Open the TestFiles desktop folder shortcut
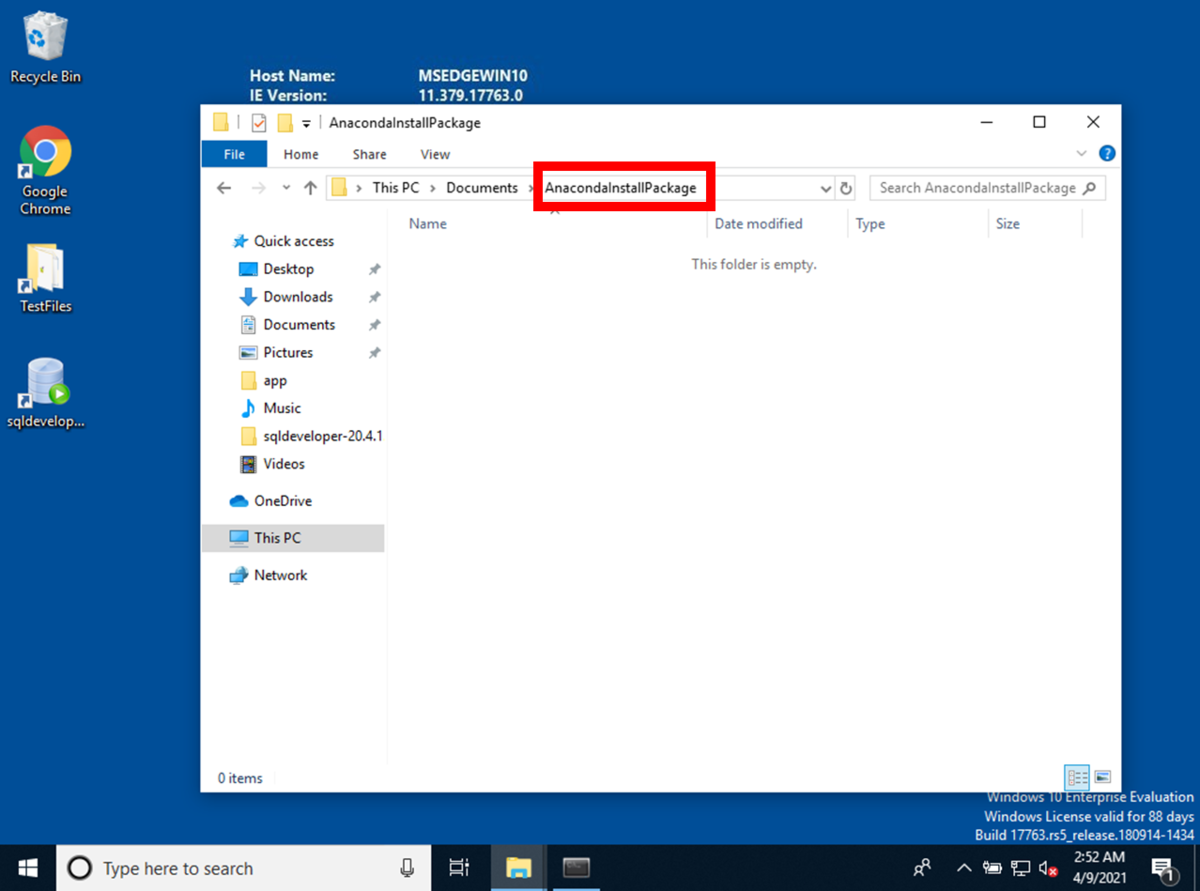1200x891 pixels. pyautogui.click(x=45, y=278)
